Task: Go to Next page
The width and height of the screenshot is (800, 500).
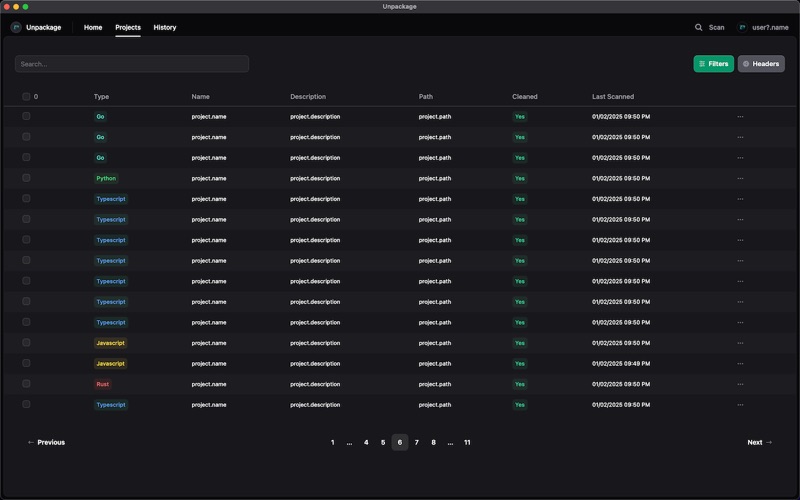Action: coord(760,442)
